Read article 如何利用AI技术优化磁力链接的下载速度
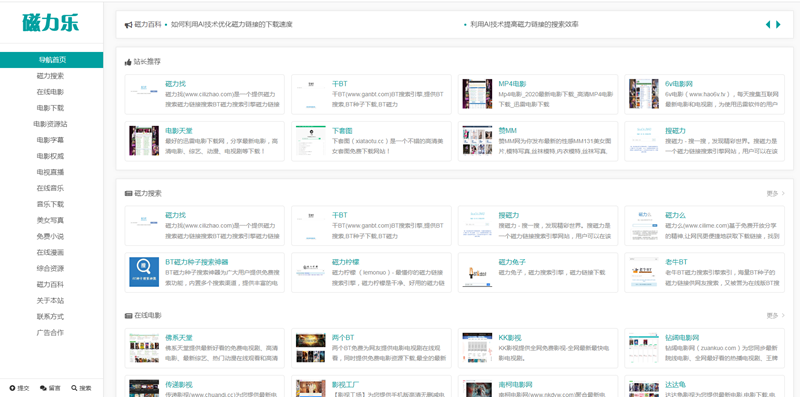Image resolution: width=800 pixels, height=397 pixels. point(232,24)
